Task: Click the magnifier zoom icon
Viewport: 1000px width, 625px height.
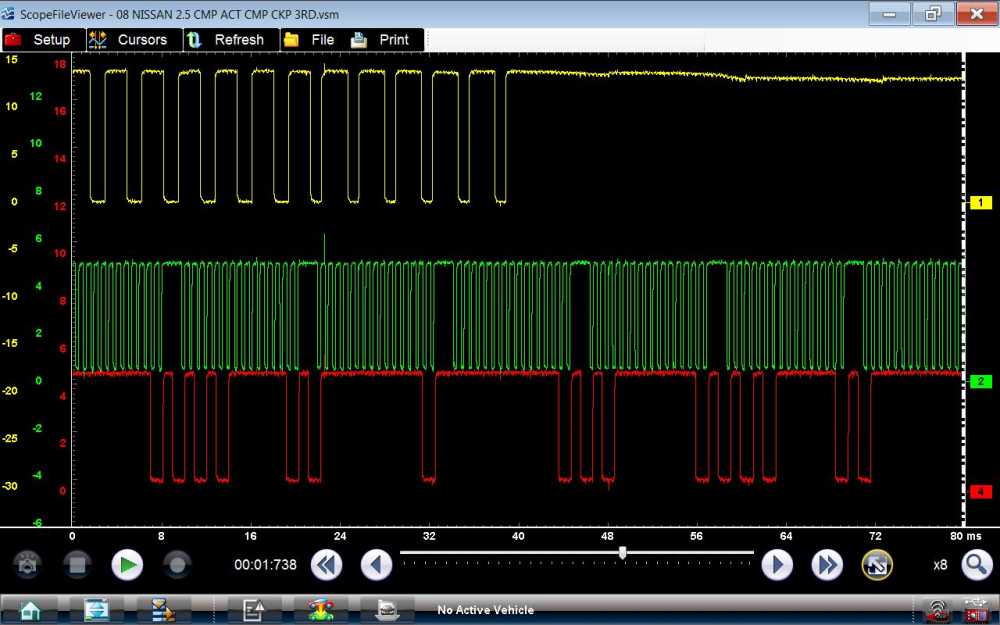Action: (x=976, y=565)
